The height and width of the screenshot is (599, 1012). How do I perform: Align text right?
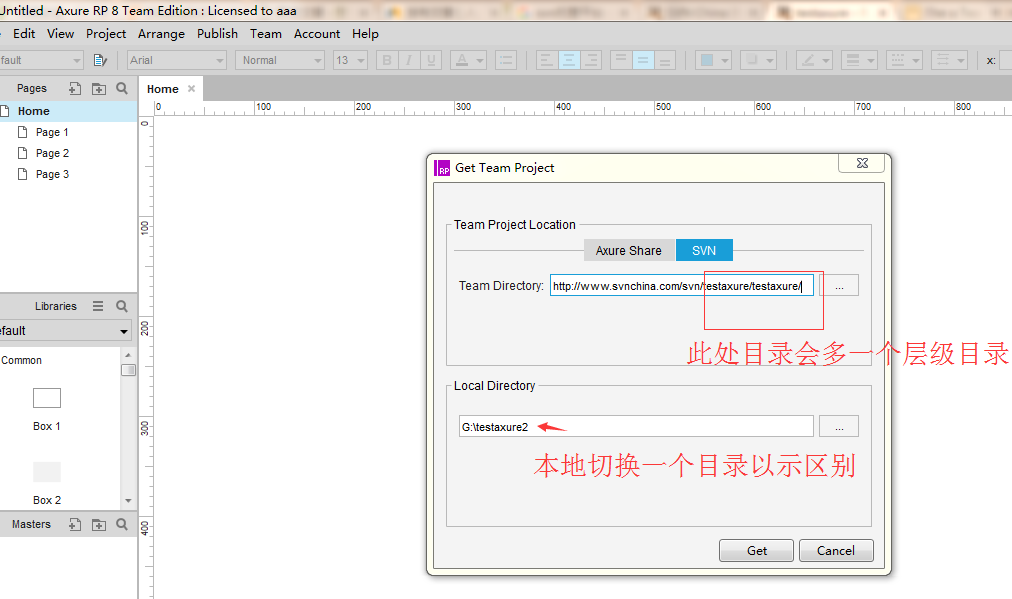(x=591, y=60)
